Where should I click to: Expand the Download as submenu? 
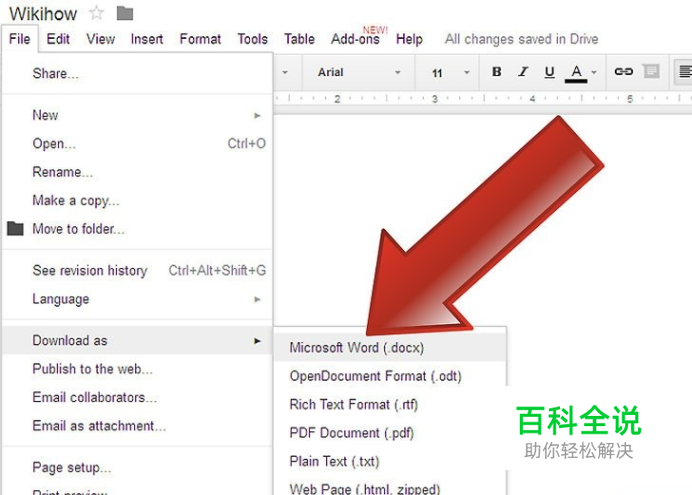pos(138,340)
